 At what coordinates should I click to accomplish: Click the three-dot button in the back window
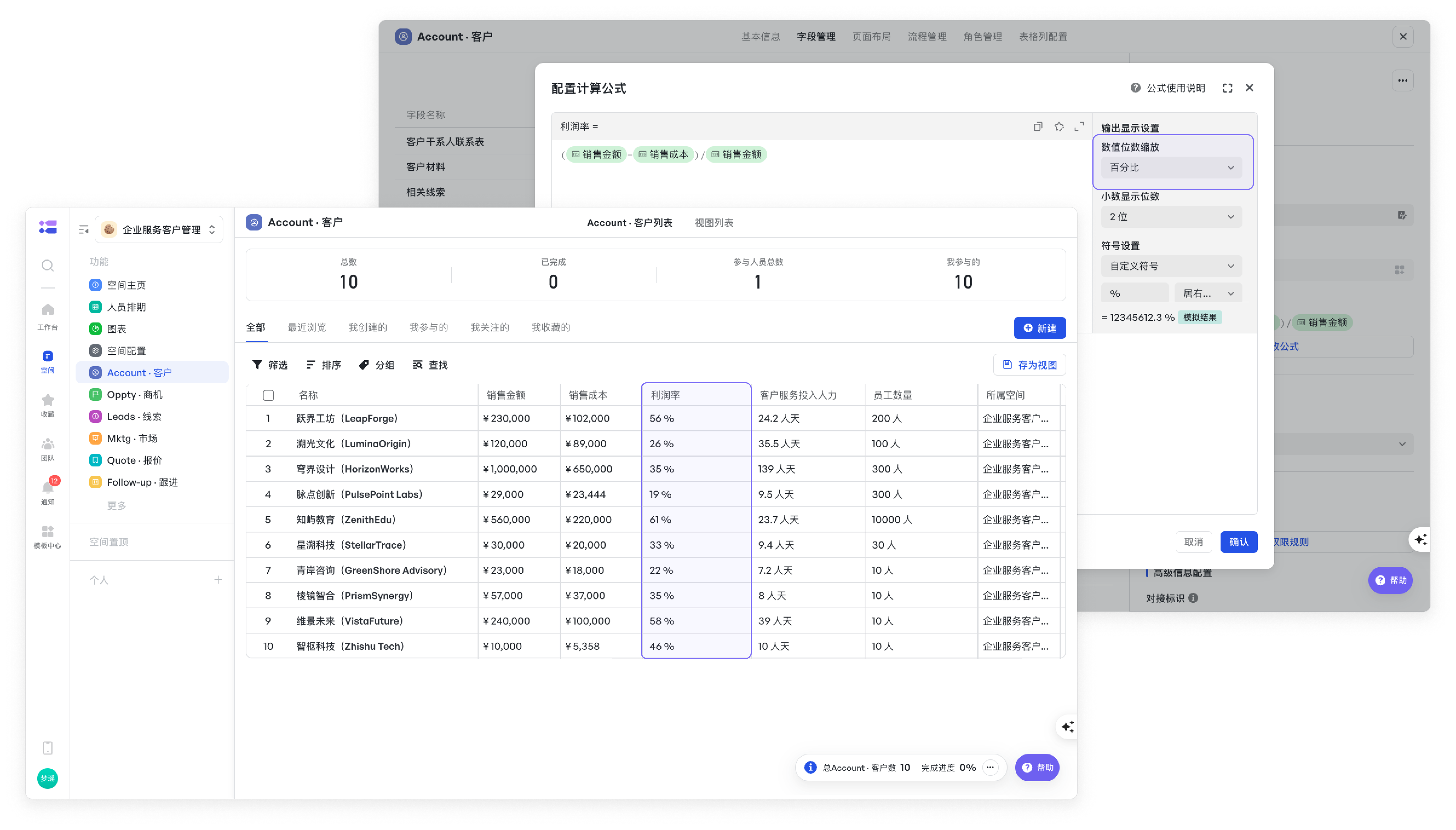click(x=1402, y=80)
